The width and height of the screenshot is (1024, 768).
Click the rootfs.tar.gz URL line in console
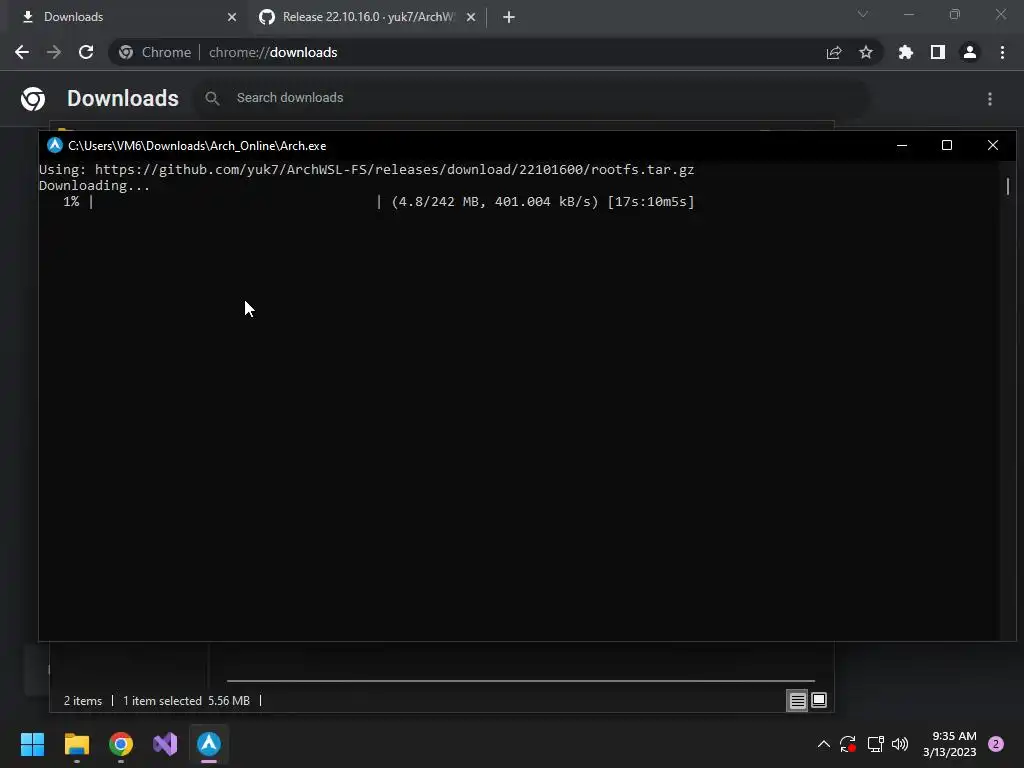[x=366, y=170]
